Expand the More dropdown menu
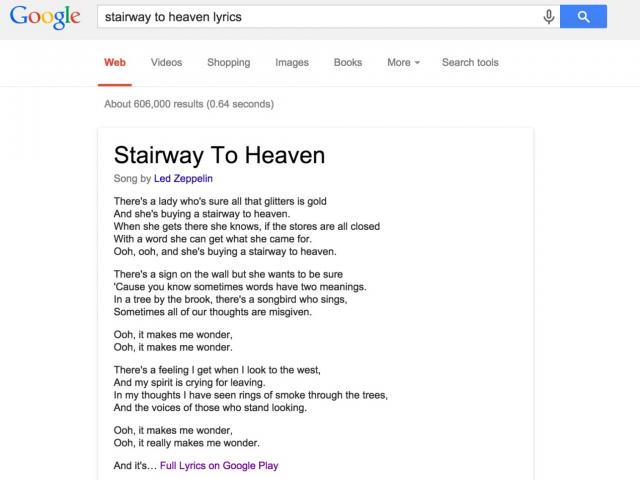Screen dimensions: 640x480 (403, 62)
